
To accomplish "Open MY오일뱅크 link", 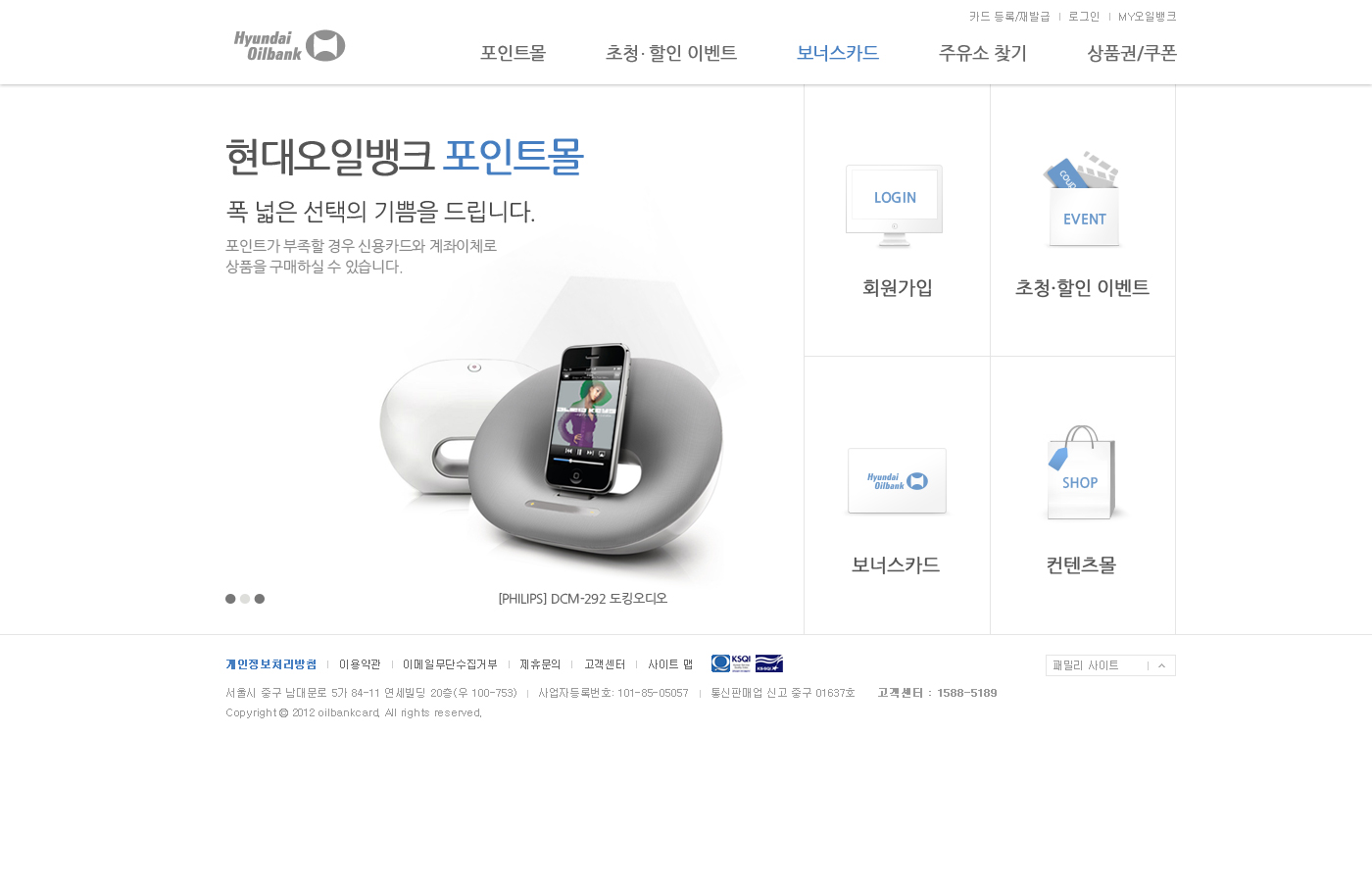I will [x=1148, y=17].
